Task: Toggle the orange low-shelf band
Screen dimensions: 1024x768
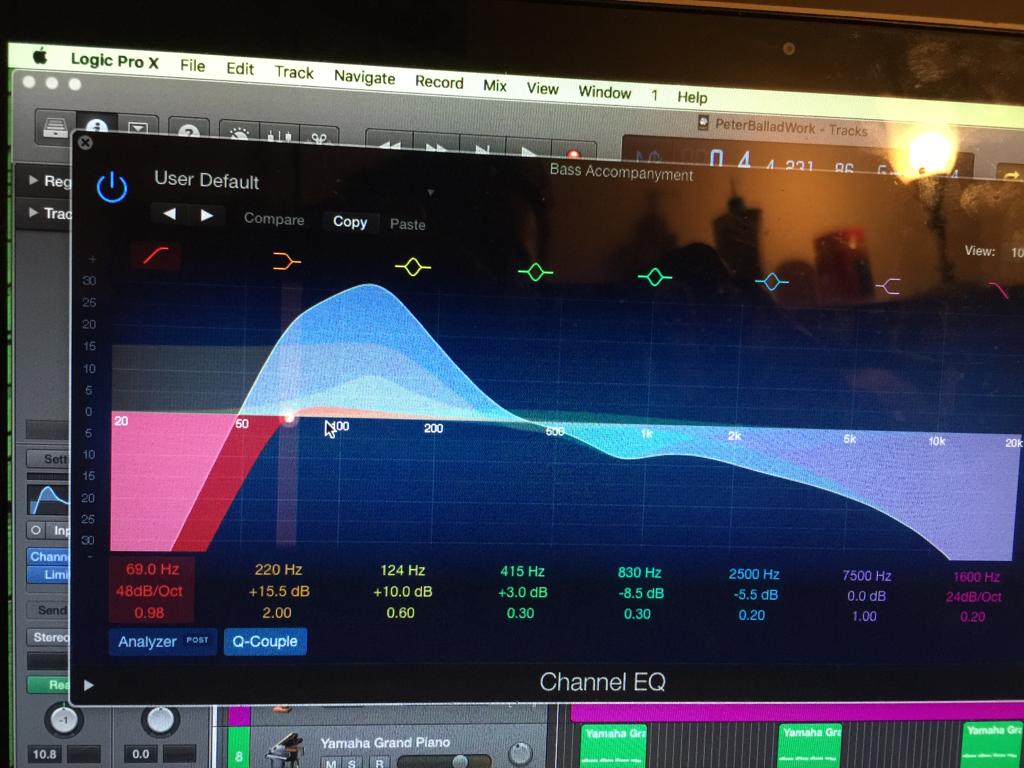Action: (x=286, y=262)
